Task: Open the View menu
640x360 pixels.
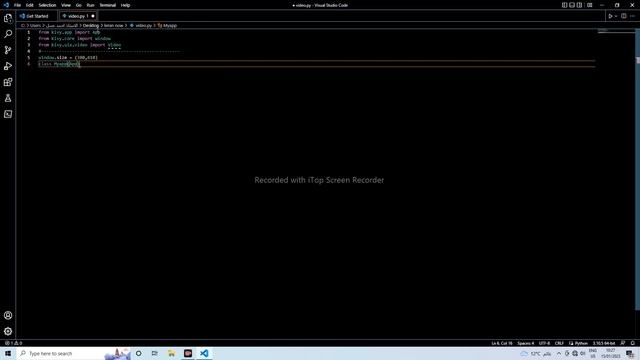Action: click(66, 5)
